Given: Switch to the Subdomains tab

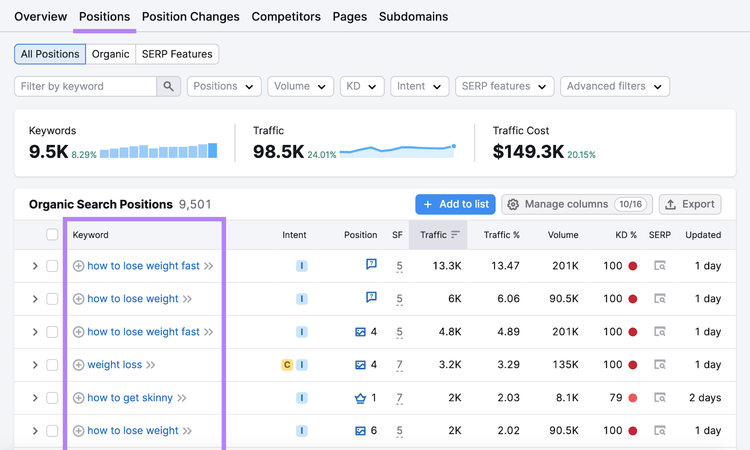Looking at the screenshot, I should tap(413, 16).
